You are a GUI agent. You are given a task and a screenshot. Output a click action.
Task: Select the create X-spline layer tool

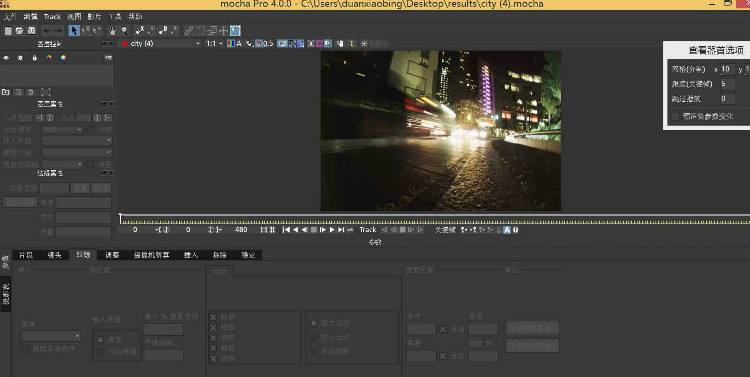tap(140, 30)
